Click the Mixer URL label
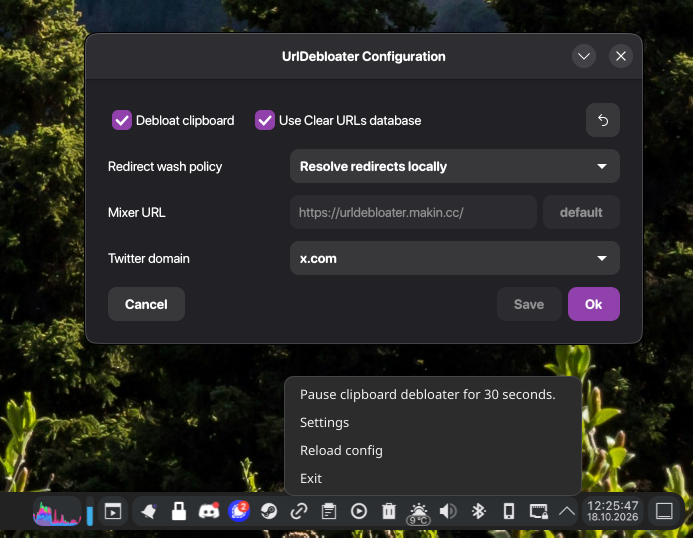This screenshot has height=538, width=693. coord(137,213)
